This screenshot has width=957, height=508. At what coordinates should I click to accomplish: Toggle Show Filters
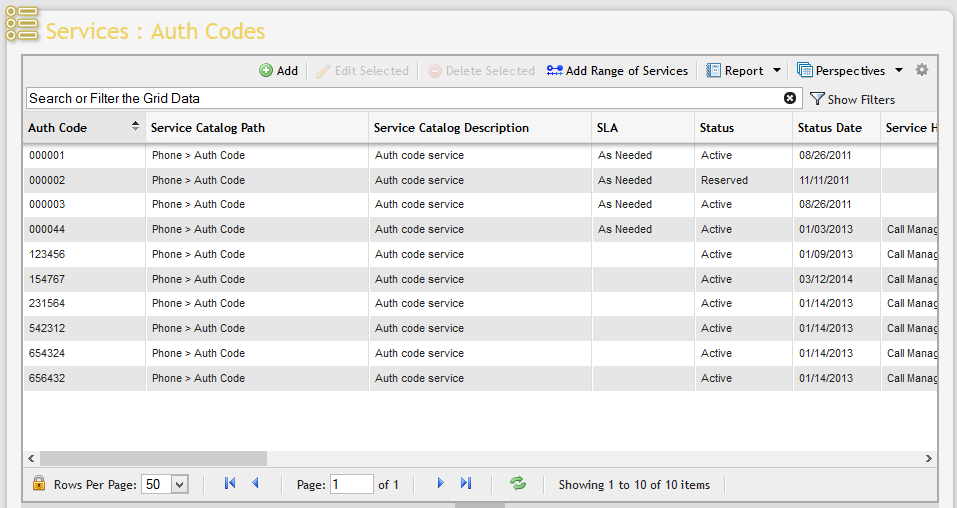(x=852, y=99)
